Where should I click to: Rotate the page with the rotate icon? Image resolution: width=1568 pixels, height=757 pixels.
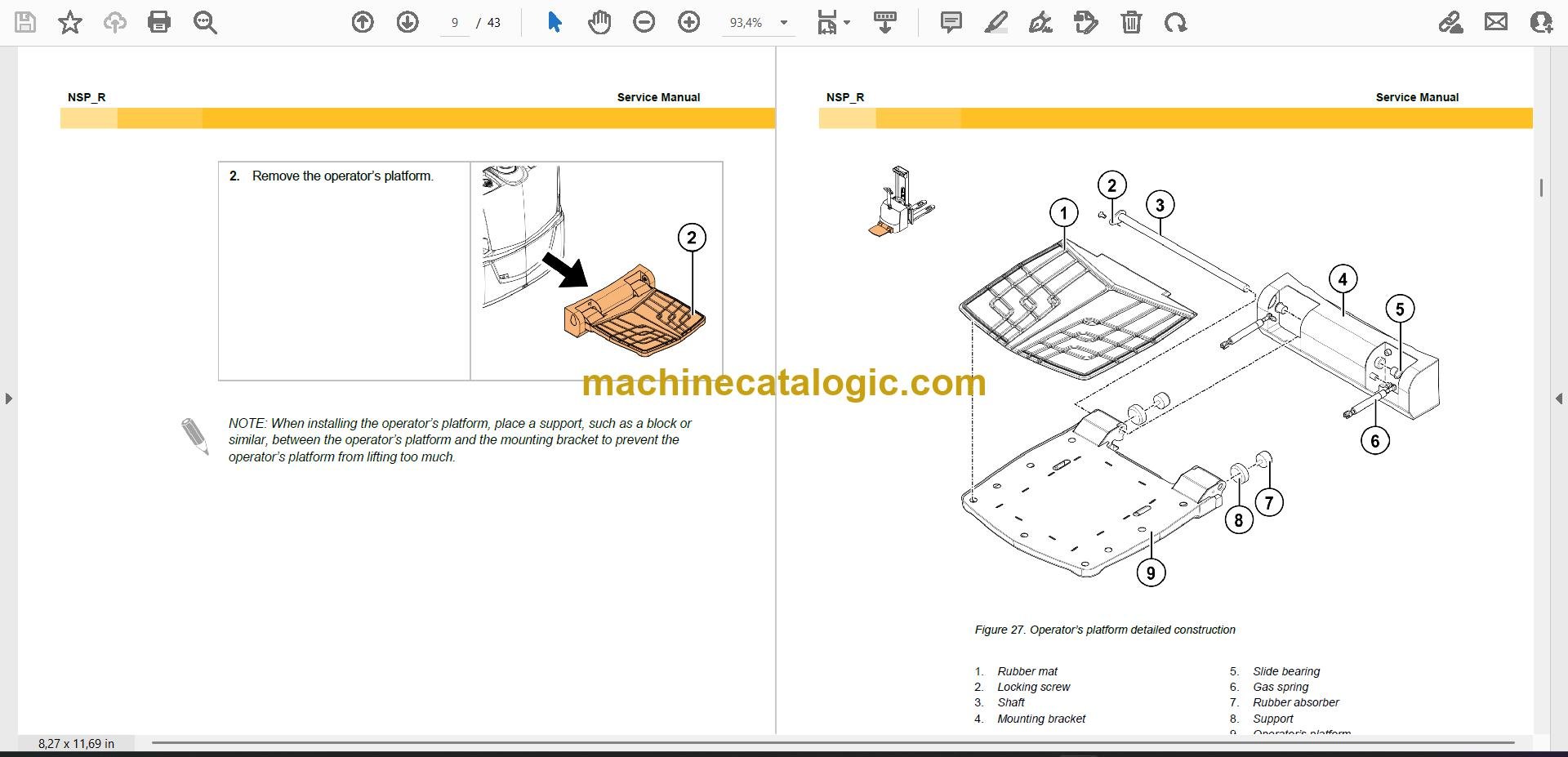click(1176, 22)
